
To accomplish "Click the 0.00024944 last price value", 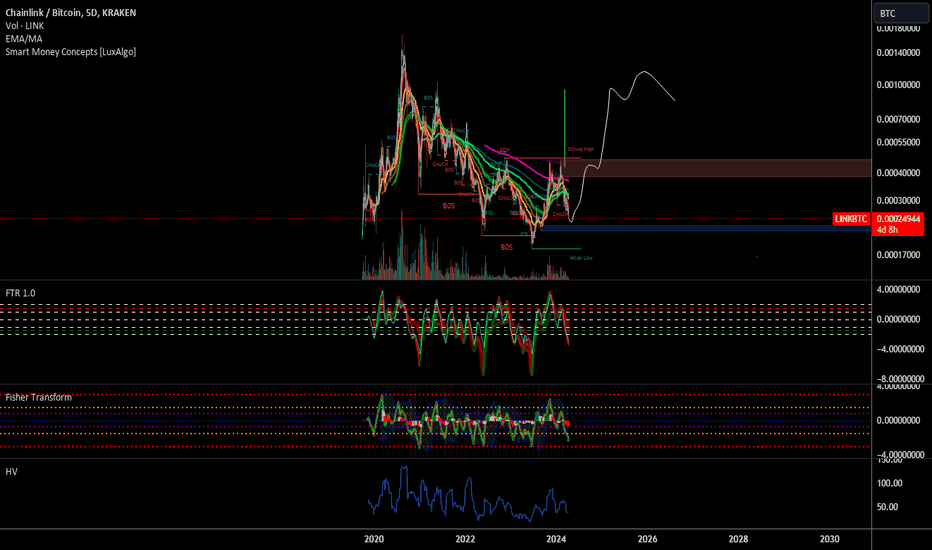I will tap(898, 219).
